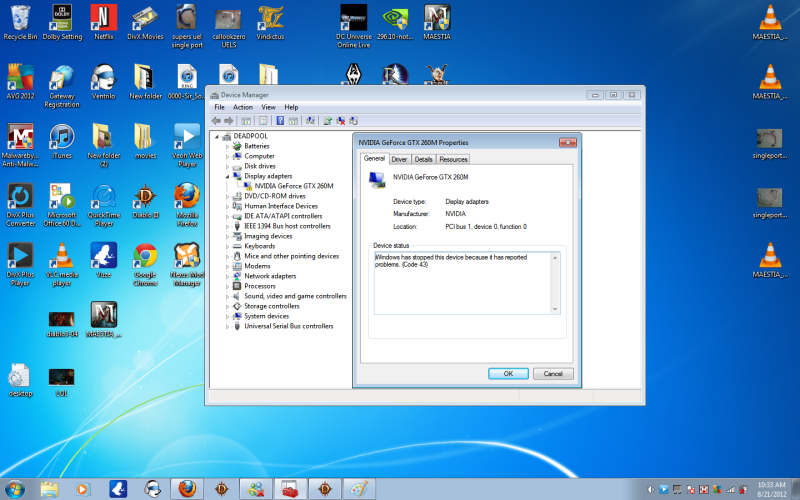Image resolution: width=800 pixels, height=500 pixels.
Task: Open the Help menu in Device Manager
Action: point(291,107)
